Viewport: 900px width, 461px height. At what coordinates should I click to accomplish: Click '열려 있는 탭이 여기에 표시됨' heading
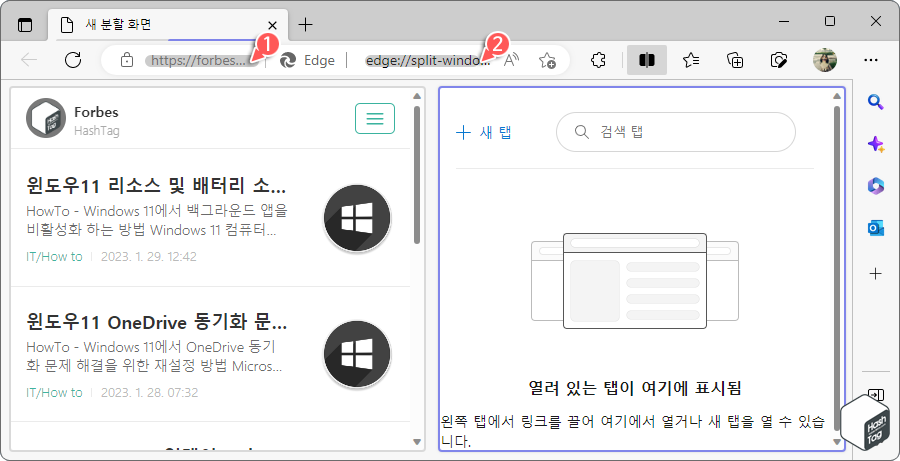[x=635, y=388]
